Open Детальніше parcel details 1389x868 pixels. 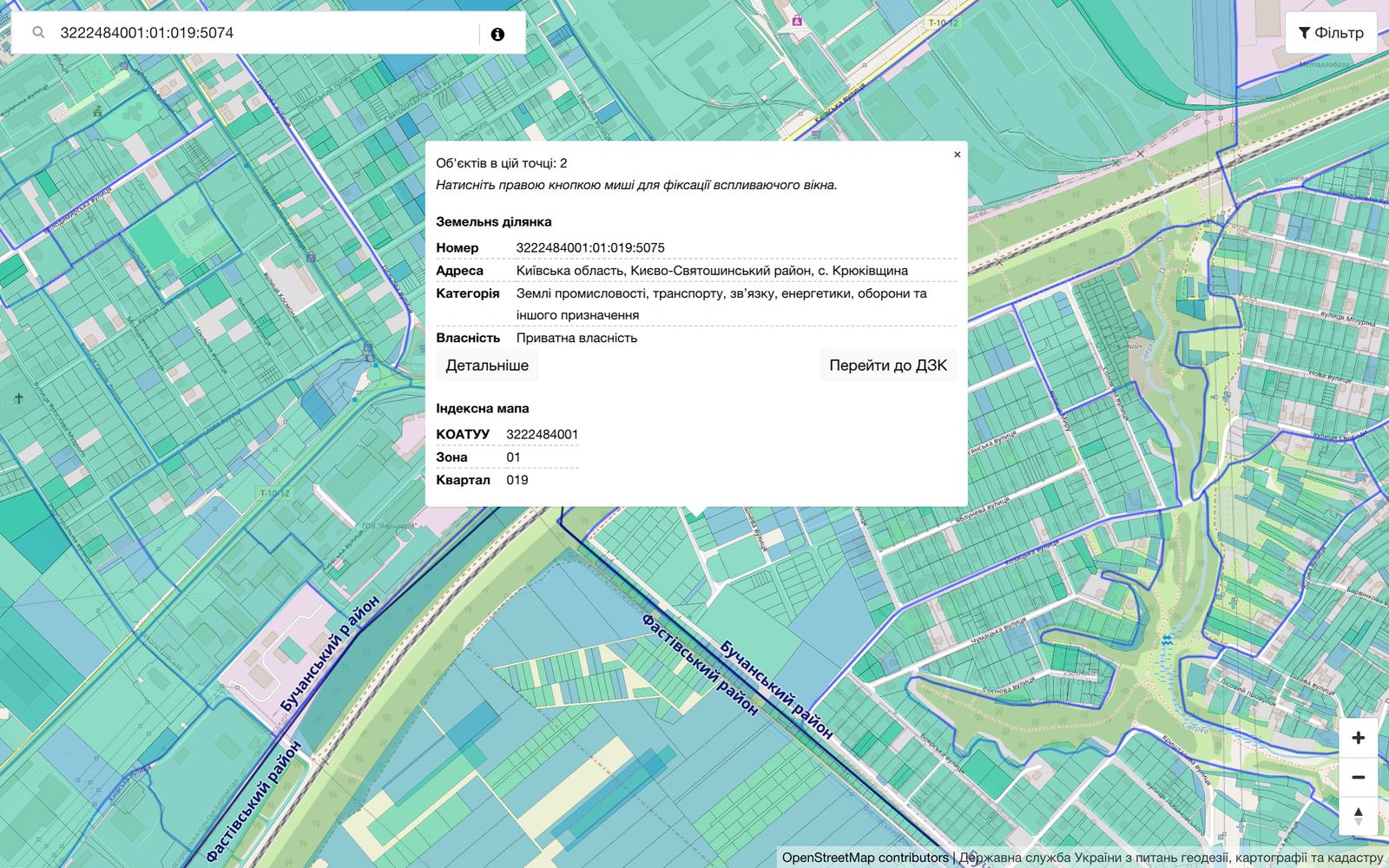(x=487, y=365)
